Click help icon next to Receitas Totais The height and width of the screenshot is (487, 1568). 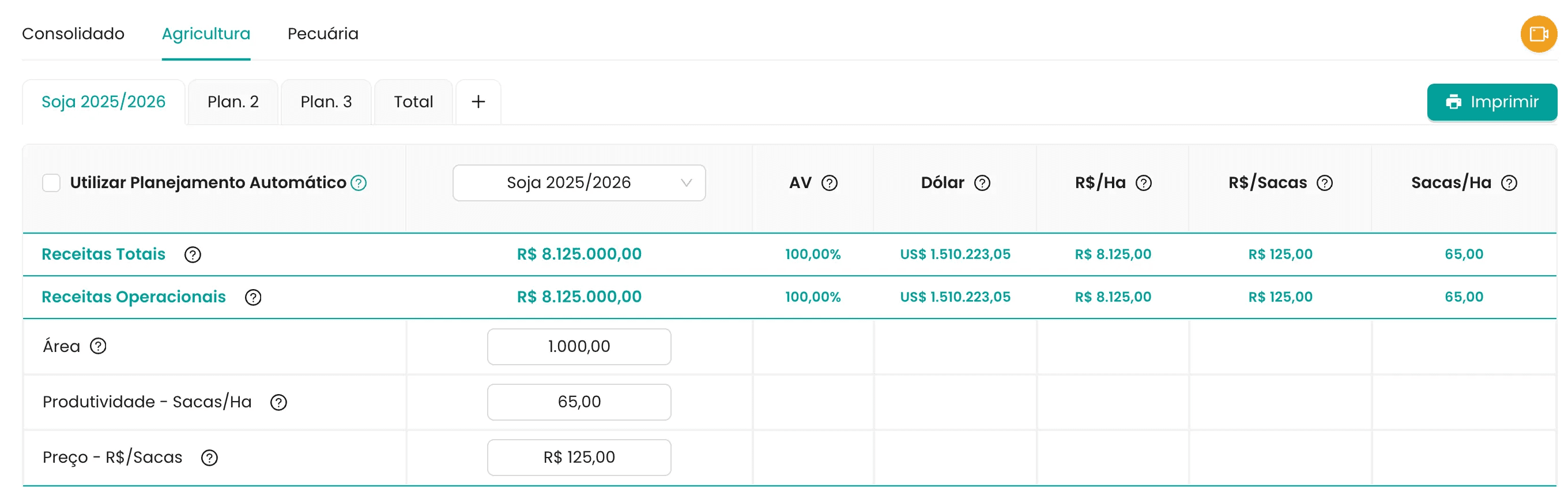pyautogui.click(x=193, y=255)
